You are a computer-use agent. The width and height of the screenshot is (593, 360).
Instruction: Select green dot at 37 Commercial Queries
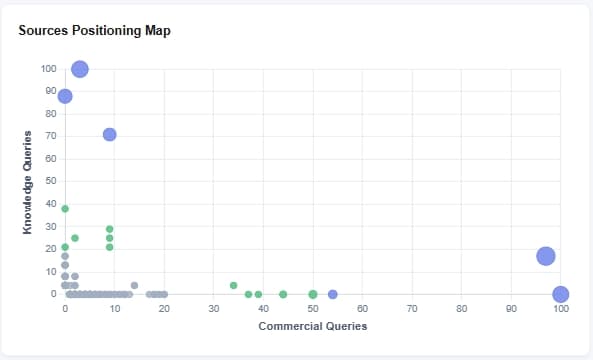click(x=248, y=294)
